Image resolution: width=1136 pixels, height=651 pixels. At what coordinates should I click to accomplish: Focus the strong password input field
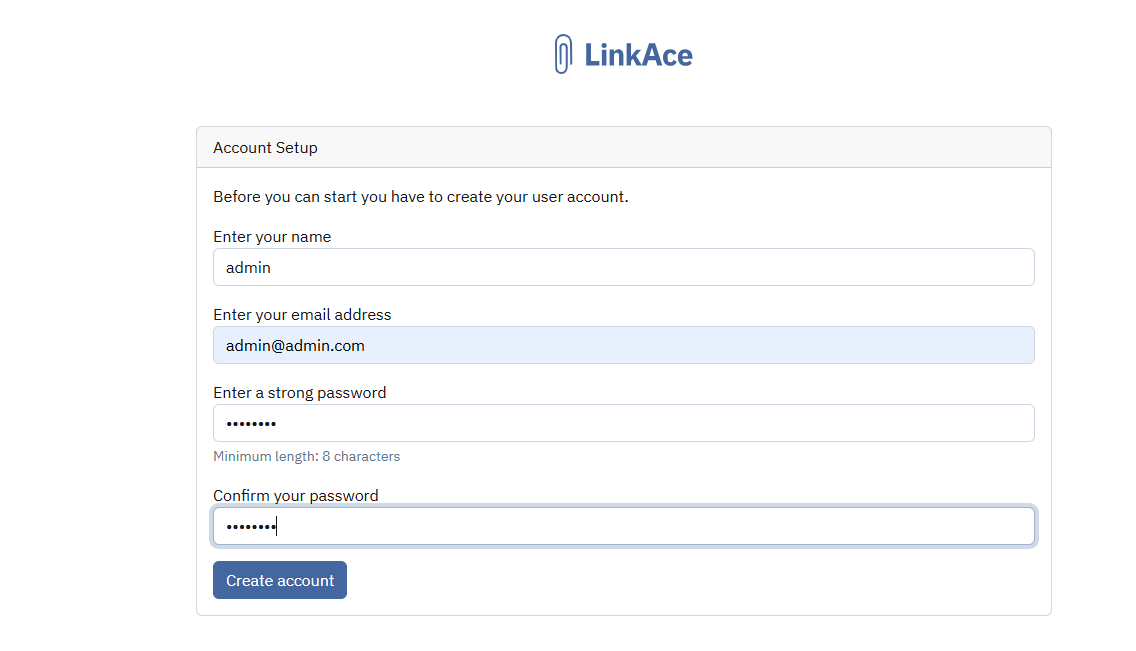[624, 423]
